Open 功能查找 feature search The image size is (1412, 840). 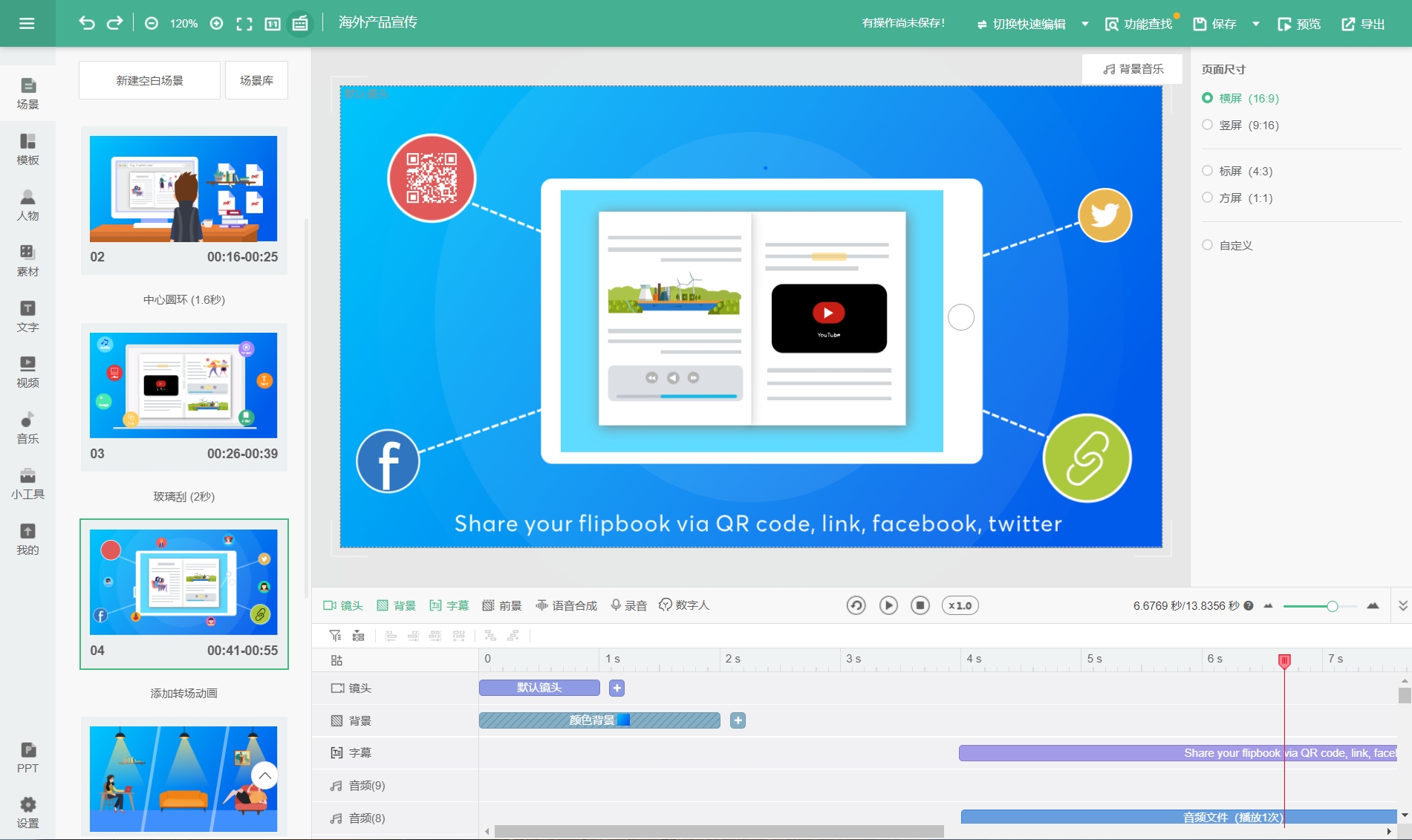click(x=1139, y=24)
